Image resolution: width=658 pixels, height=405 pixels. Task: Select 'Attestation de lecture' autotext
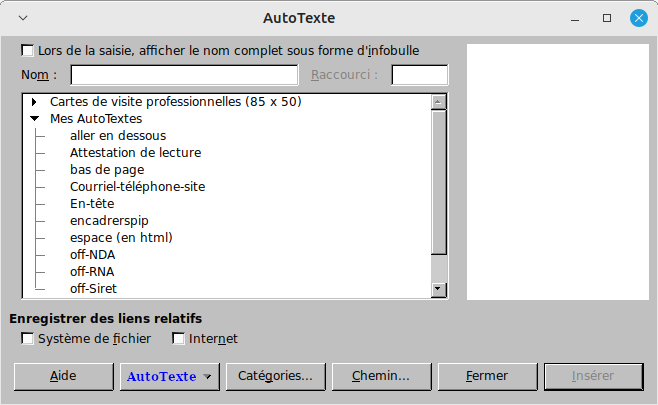[x=135, y=153]
